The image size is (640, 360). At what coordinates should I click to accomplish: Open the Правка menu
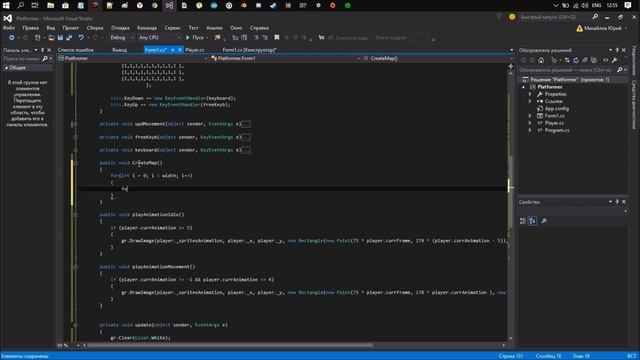coord(30,28)
